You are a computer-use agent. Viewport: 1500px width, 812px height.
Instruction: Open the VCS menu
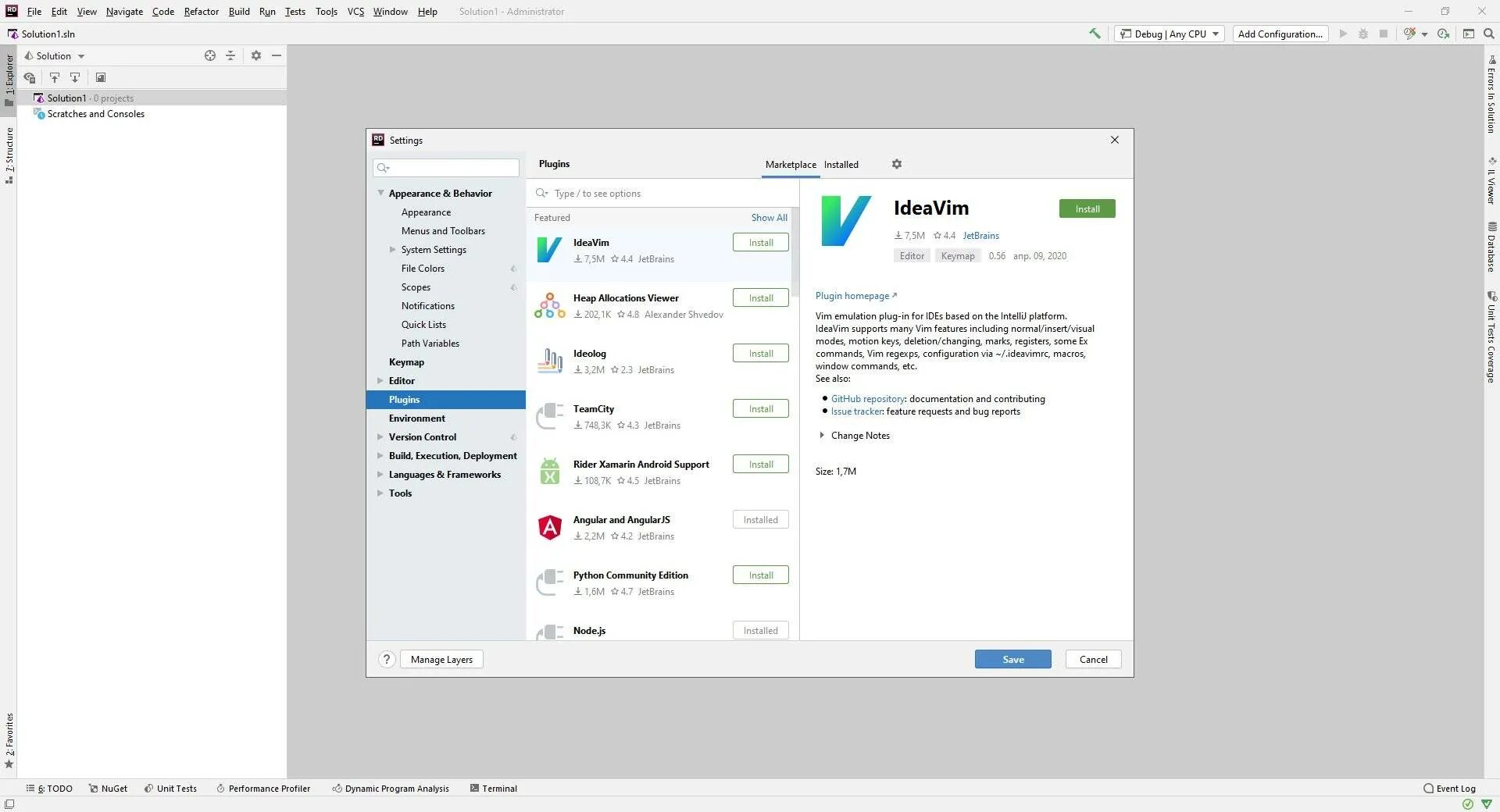[x=355, y=11]
